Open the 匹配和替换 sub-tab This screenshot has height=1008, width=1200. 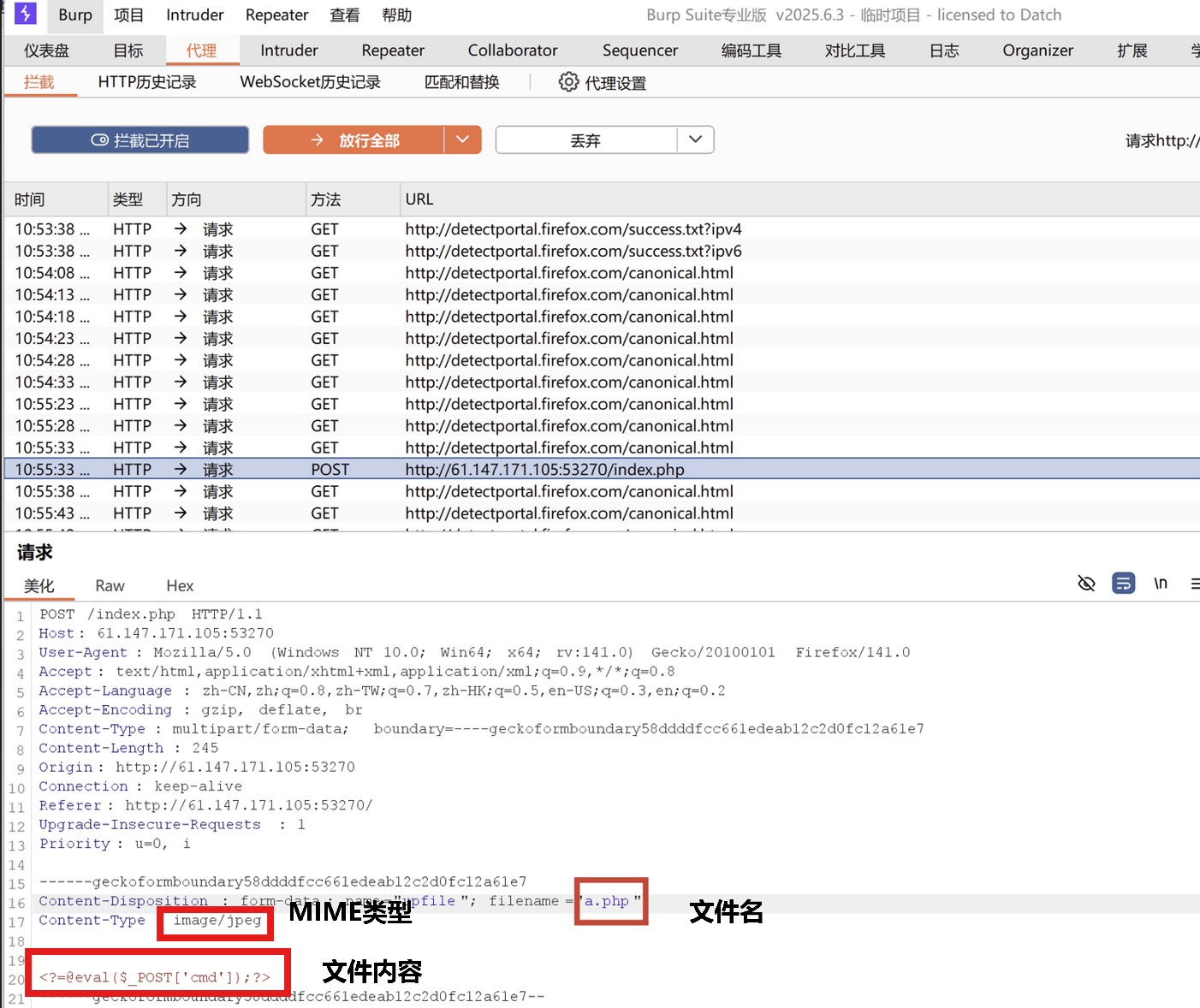462,82
